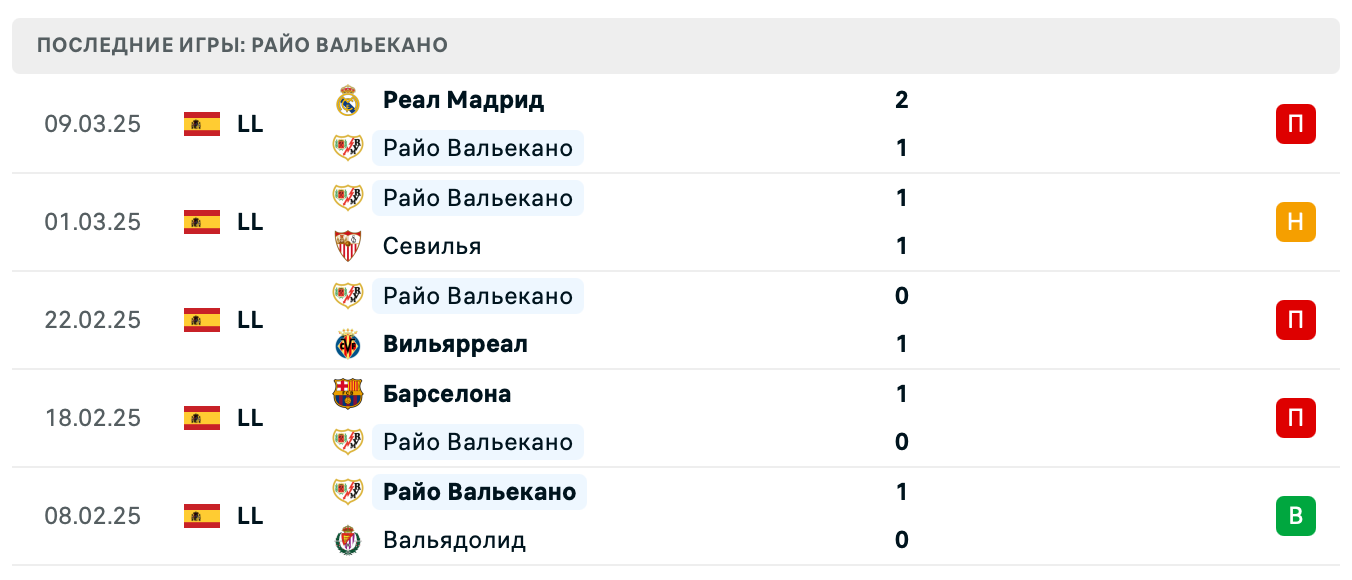The height and width of the screenshot is (580, 1352).
Task: Click the Barcelona club crest
Action: (x=348, y=394)
